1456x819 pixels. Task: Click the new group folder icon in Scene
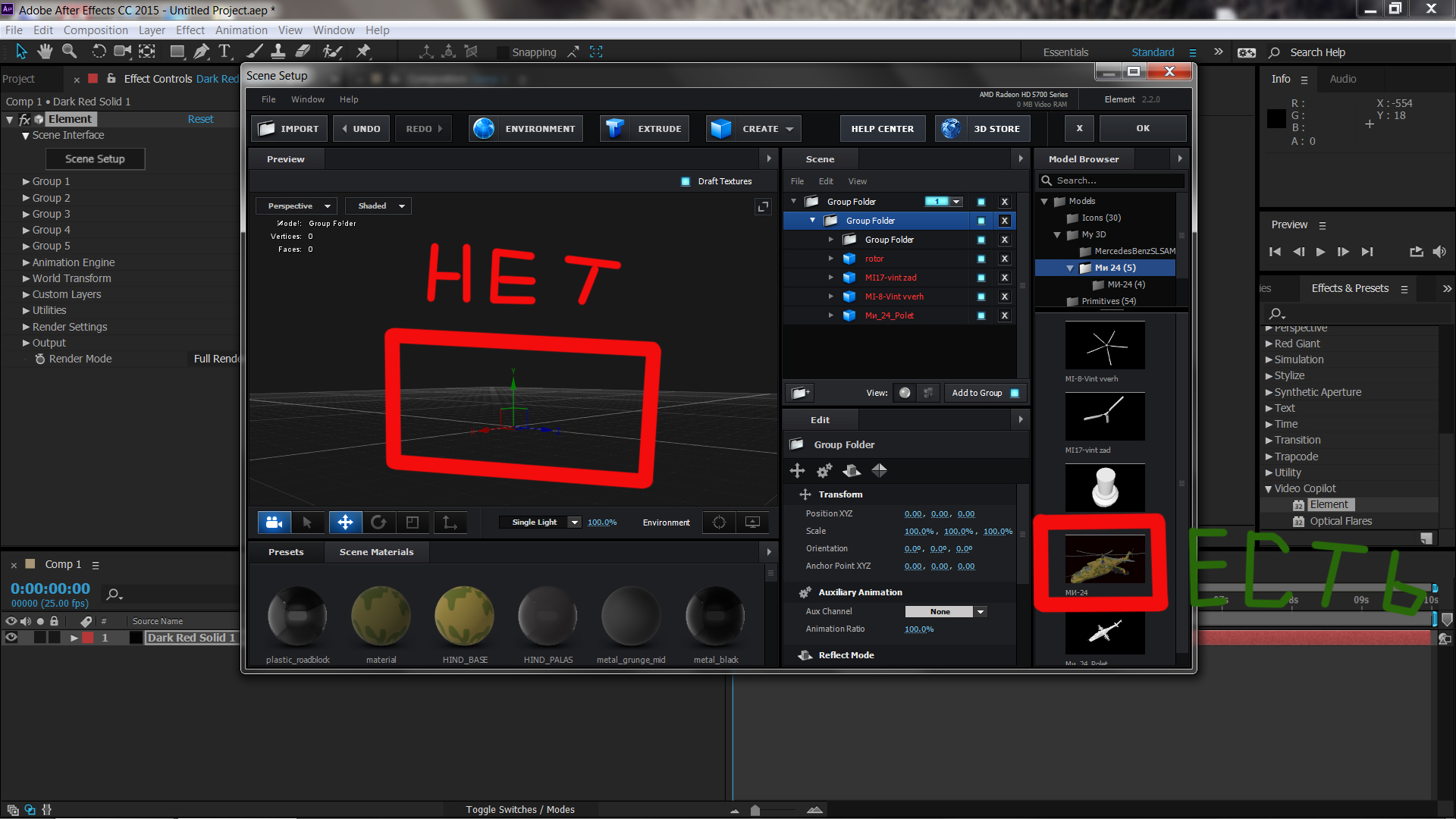(x=800, y=393)
